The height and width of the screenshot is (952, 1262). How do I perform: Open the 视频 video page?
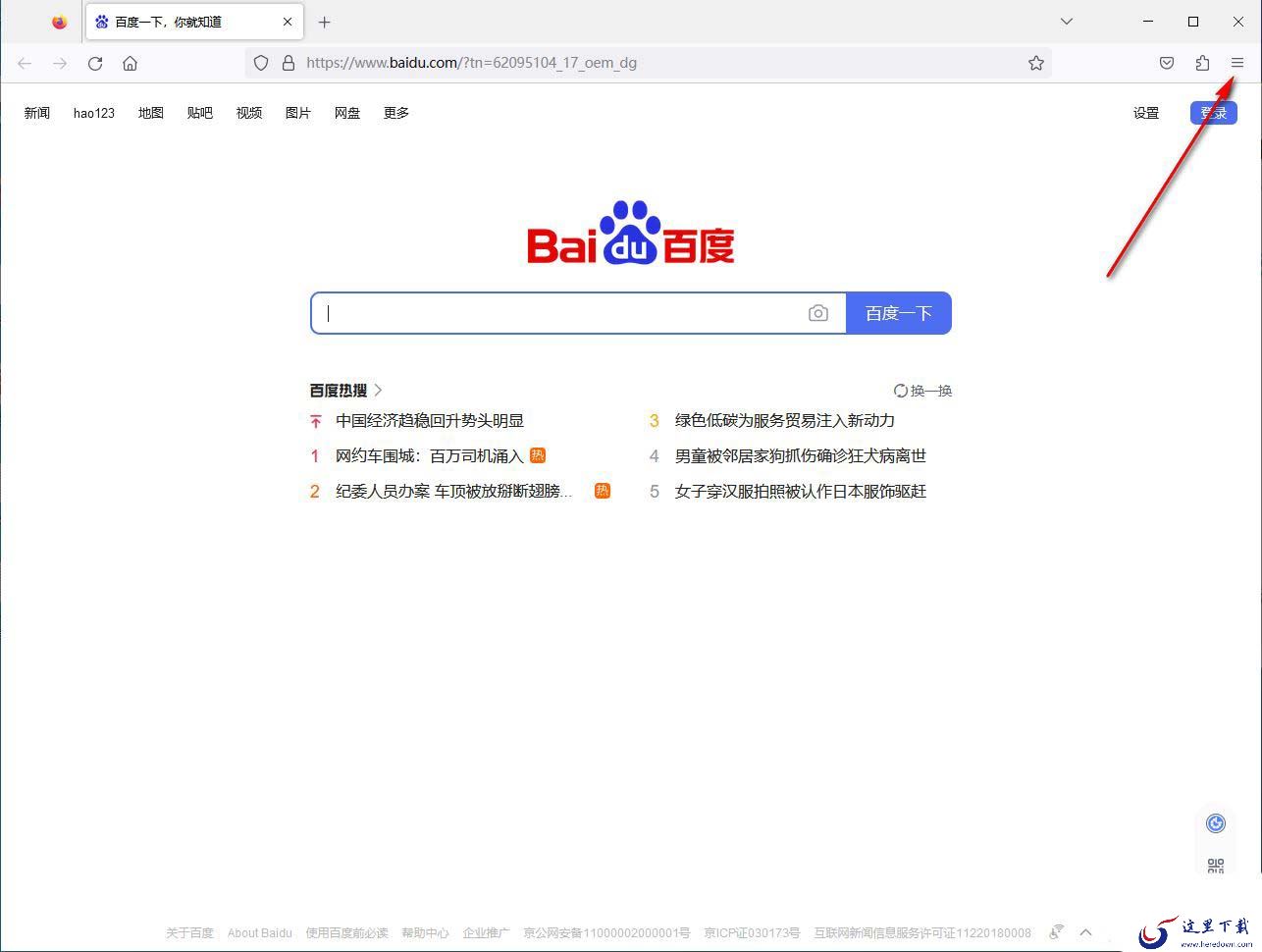point(249,113)
